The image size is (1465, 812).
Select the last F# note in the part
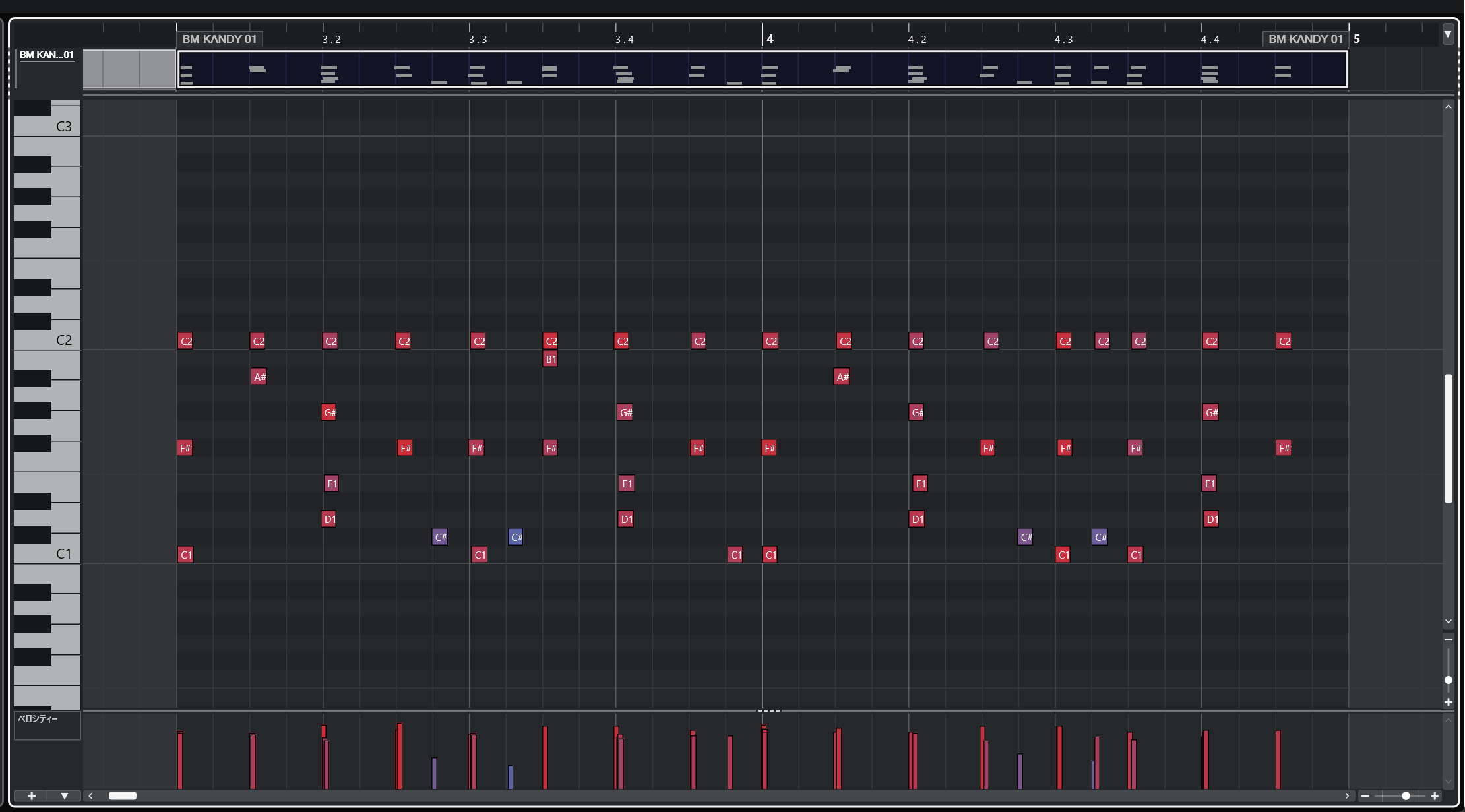[x=1284, y=448]
